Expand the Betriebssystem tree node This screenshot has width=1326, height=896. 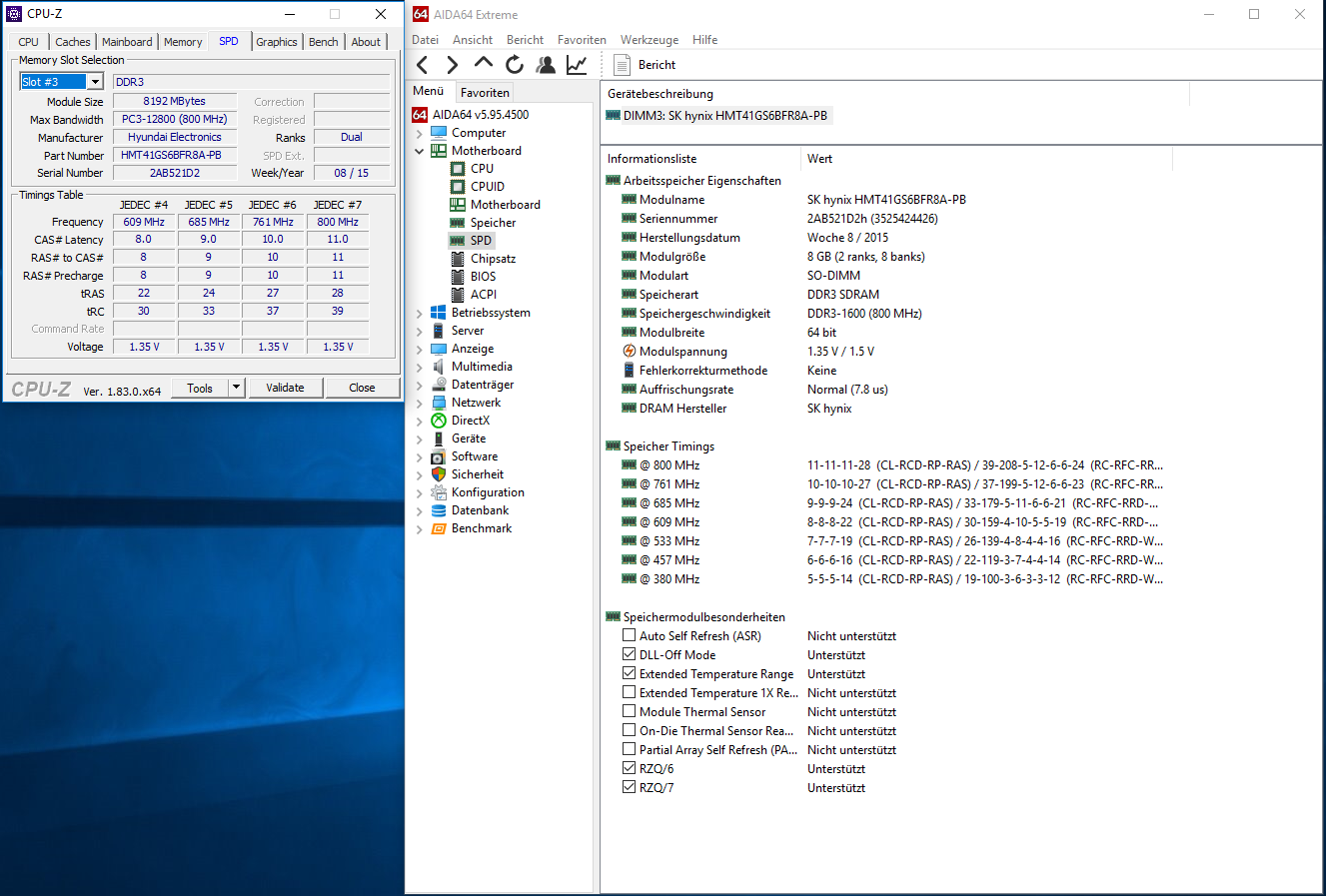419,313
